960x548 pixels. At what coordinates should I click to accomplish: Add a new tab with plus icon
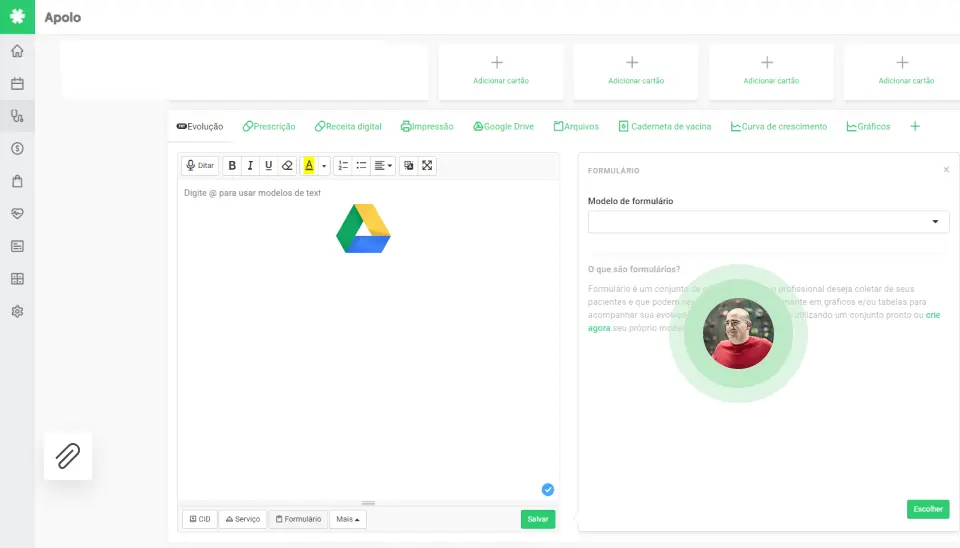tap(915, 126)
